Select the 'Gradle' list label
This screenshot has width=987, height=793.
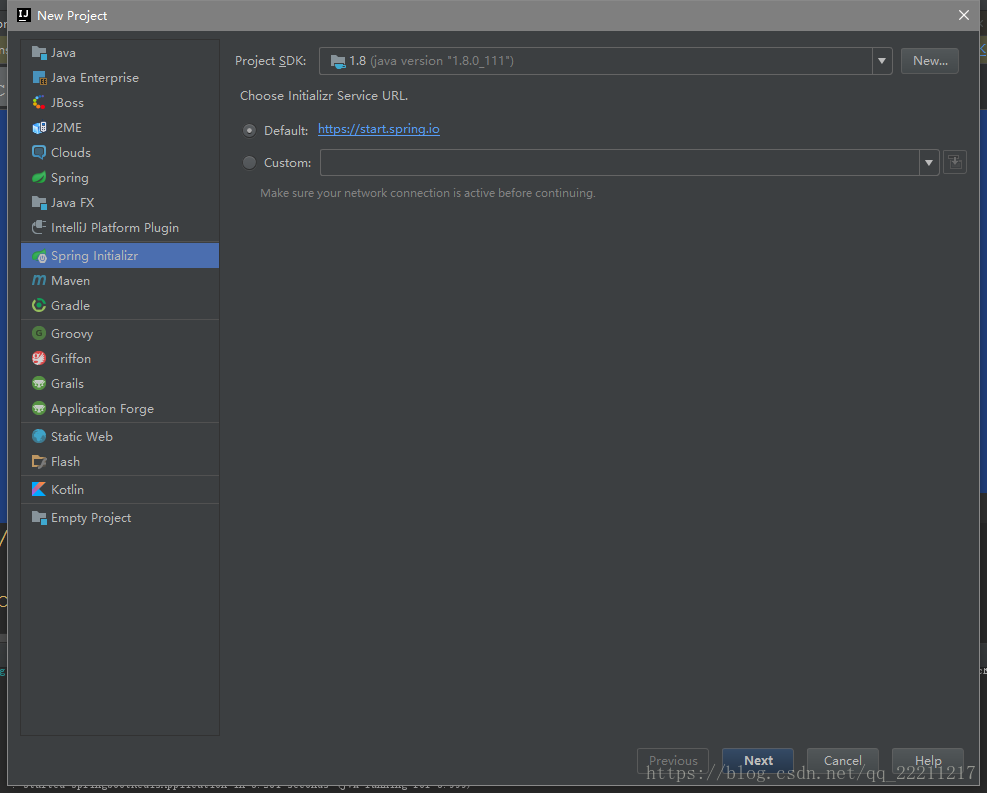70,305
